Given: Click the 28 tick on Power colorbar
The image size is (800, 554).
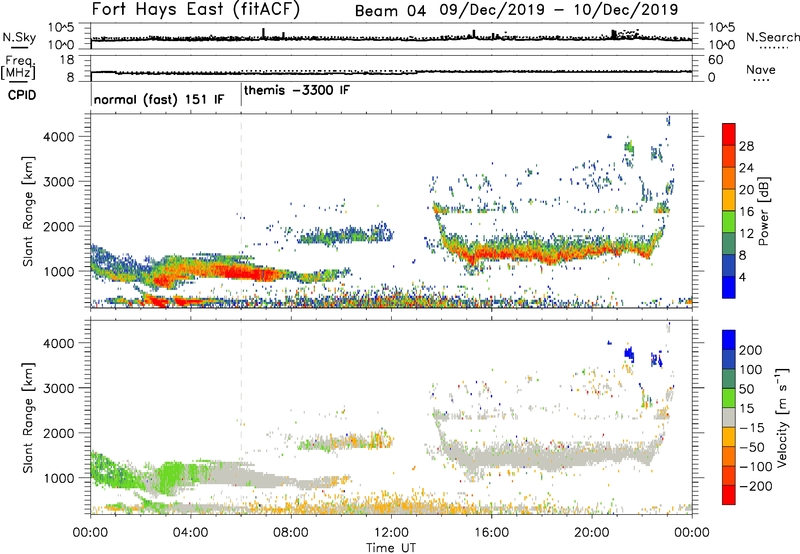Looking at the screenshot, I should (x=746, y=146).
